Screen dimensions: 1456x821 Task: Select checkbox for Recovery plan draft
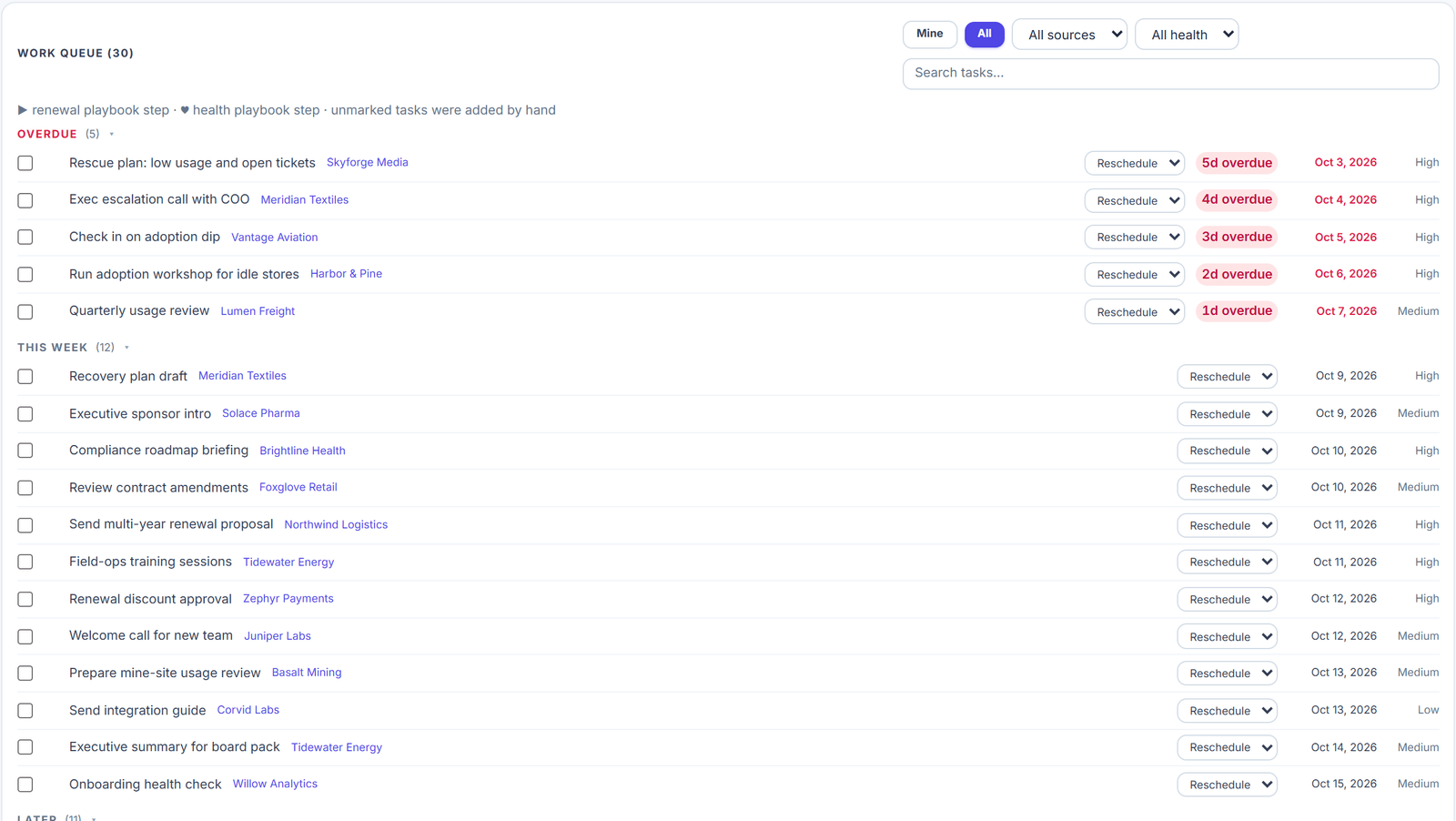tap(25, 376)
